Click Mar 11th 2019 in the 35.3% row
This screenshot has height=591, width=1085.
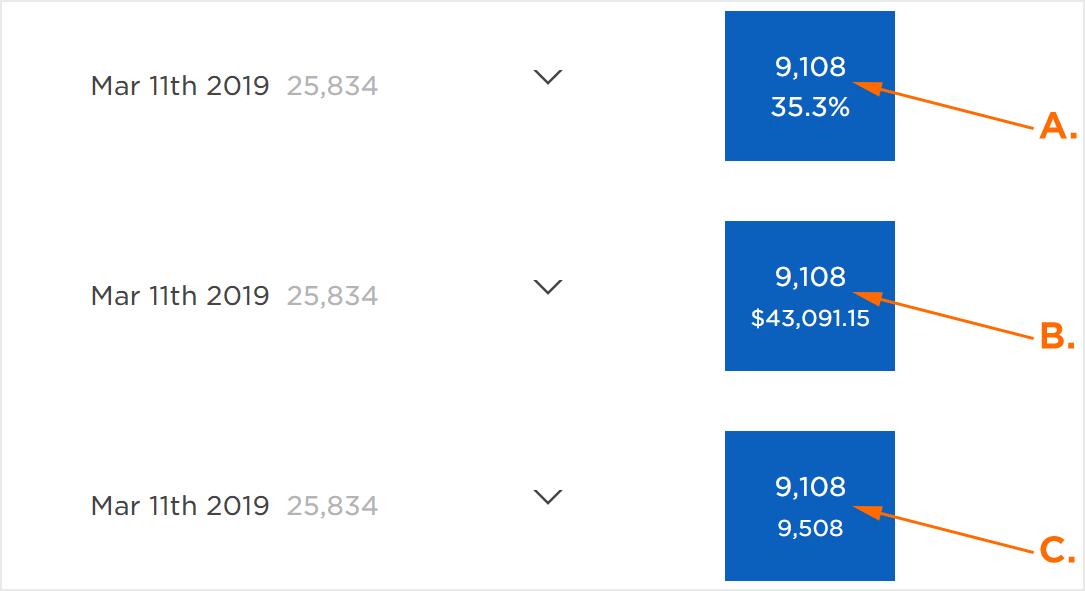(180, 86)
